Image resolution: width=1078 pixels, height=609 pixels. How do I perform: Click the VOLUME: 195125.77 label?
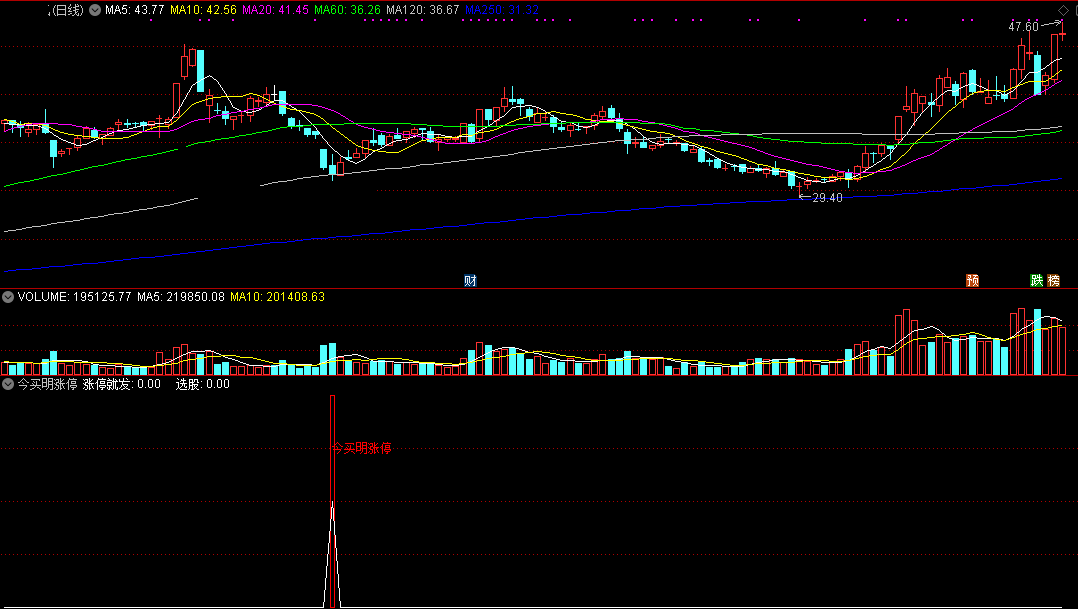[x=74, y=297]
